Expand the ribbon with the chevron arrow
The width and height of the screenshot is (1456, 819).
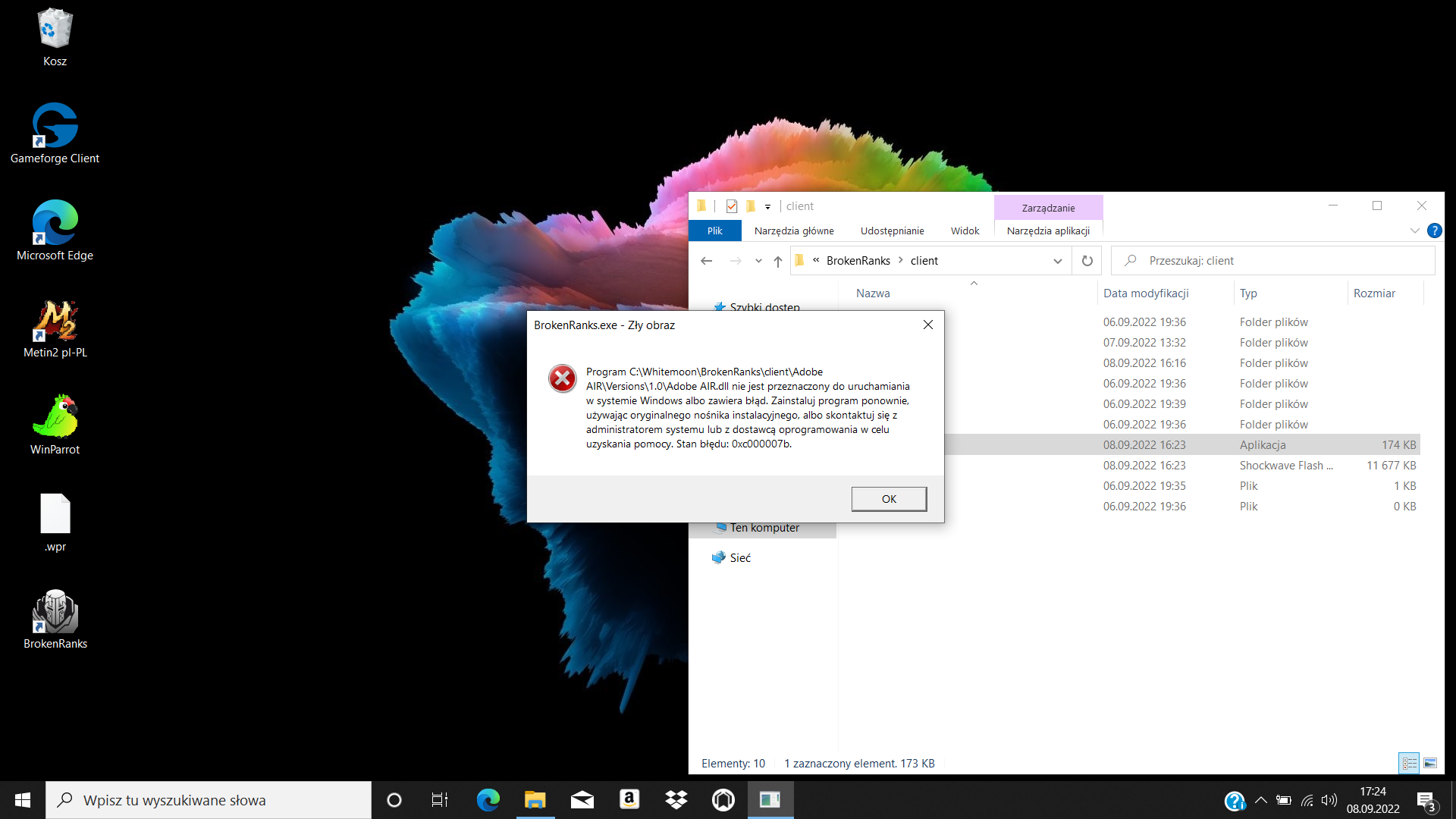pyautogui.click(x=1414, y=231)
